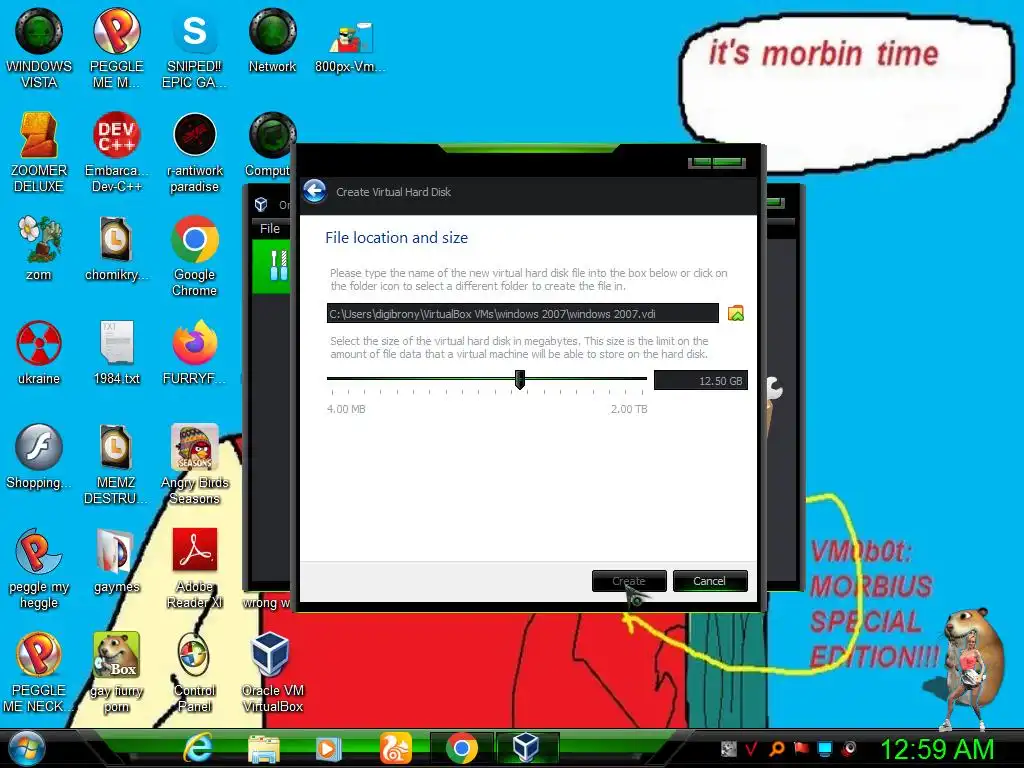Open the PEGGLE ME M... desktop icon
This screenshot has width=1024, height=768.
click(116, 49)
